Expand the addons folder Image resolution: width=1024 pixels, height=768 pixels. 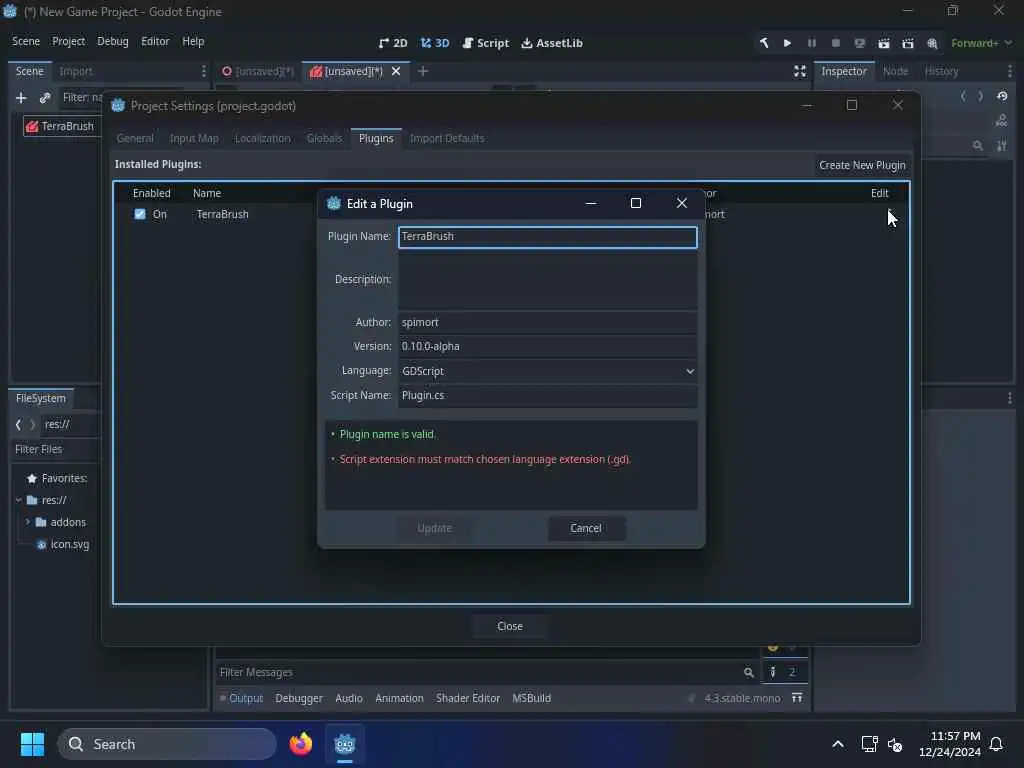(x=27, y=522)
